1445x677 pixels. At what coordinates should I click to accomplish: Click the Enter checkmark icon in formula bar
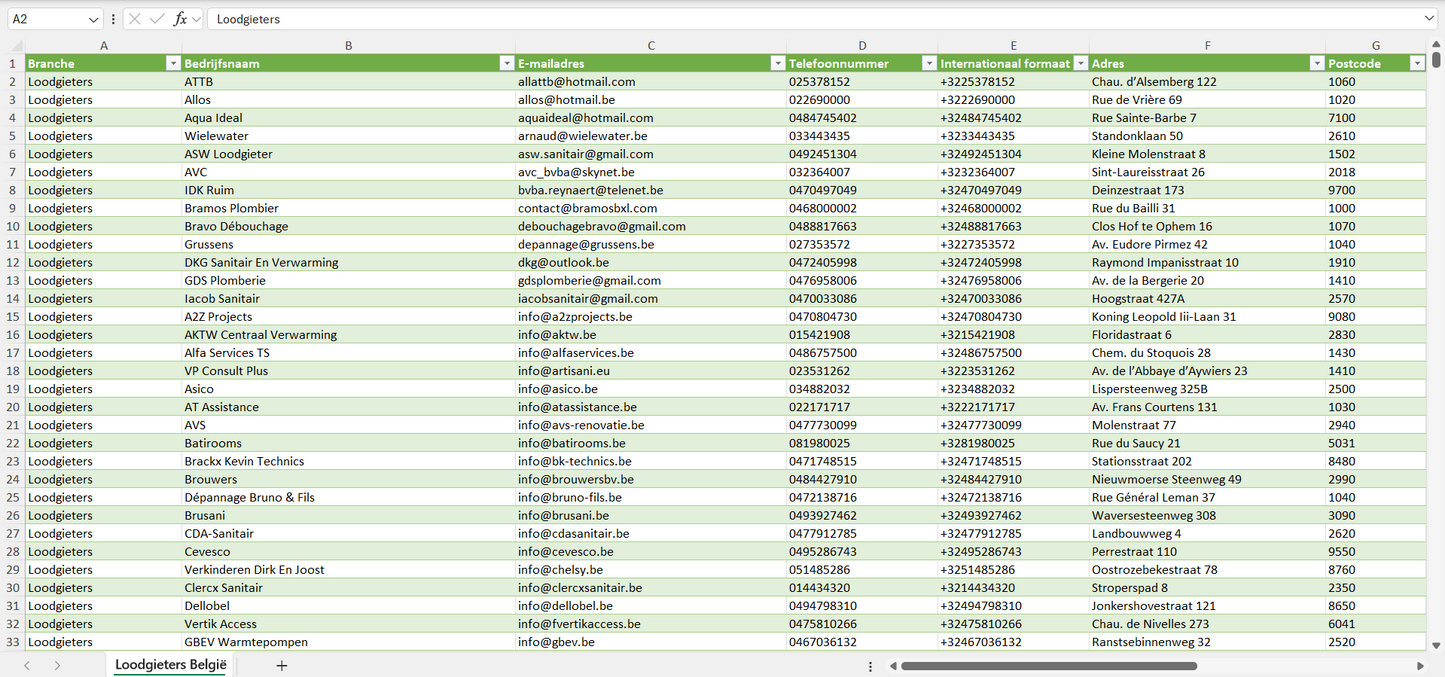point(157,19)
